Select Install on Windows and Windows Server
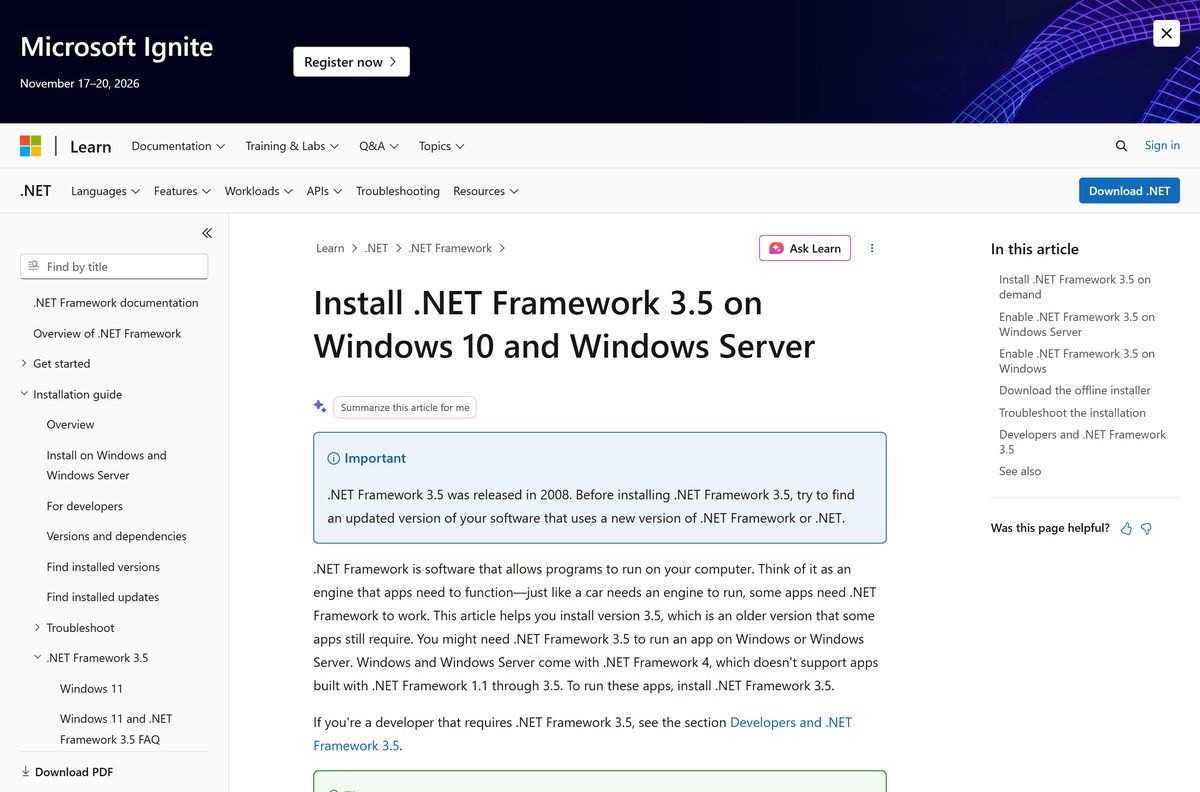 [107, 465]
